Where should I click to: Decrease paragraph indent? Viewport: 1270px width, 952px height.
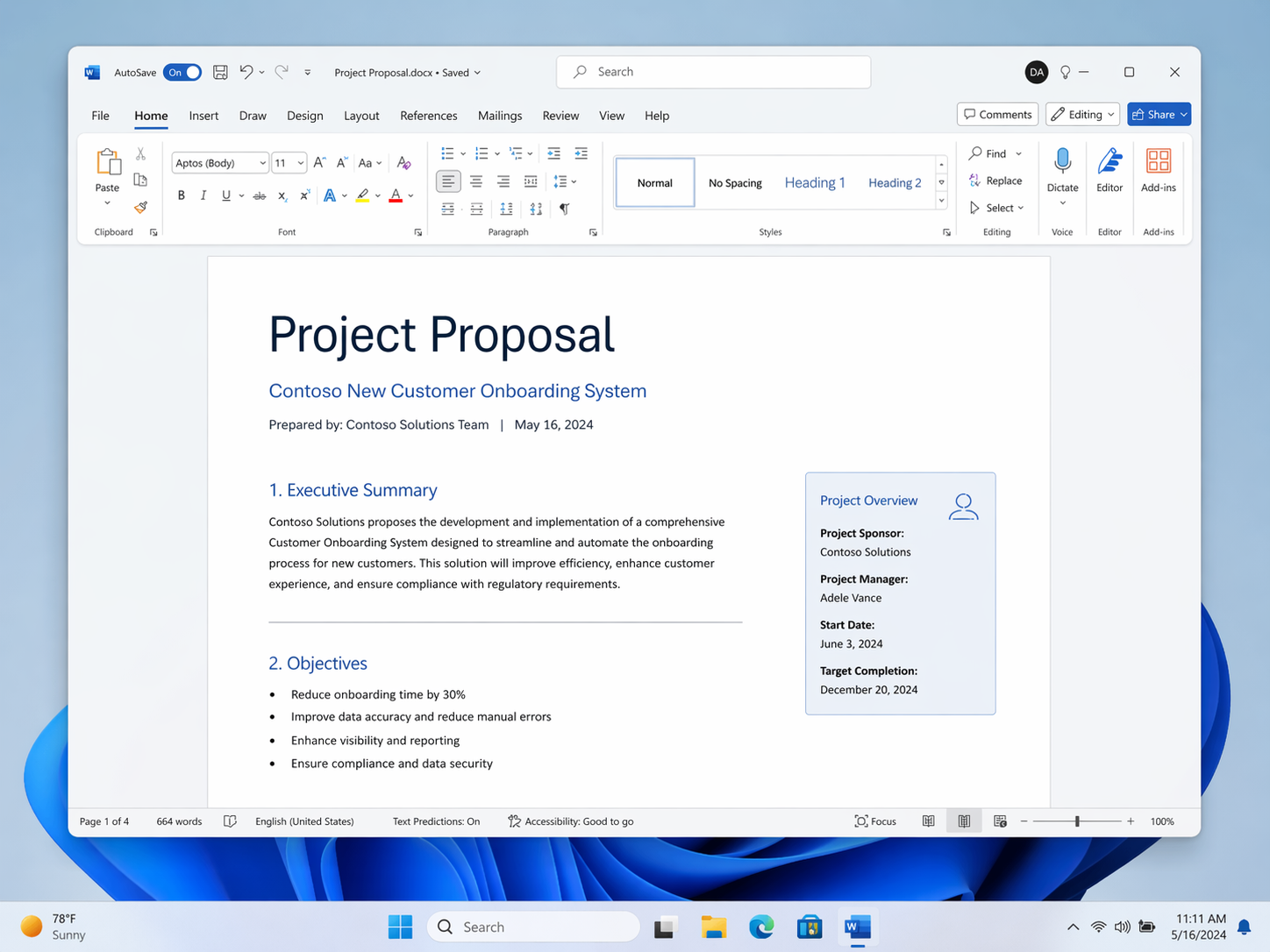(x=553, y=153)
